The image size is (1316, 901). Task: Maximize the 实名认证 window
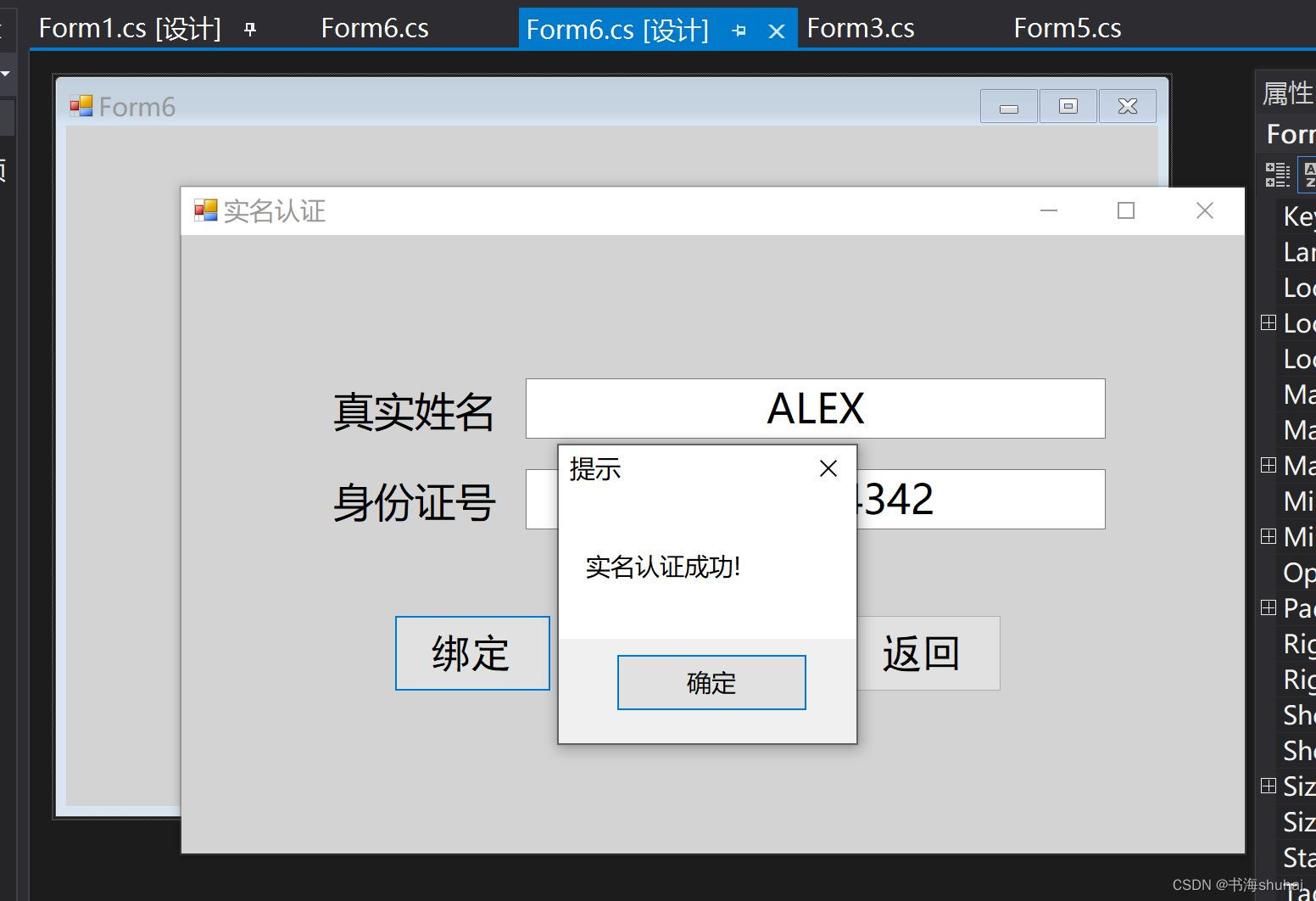1126,210
